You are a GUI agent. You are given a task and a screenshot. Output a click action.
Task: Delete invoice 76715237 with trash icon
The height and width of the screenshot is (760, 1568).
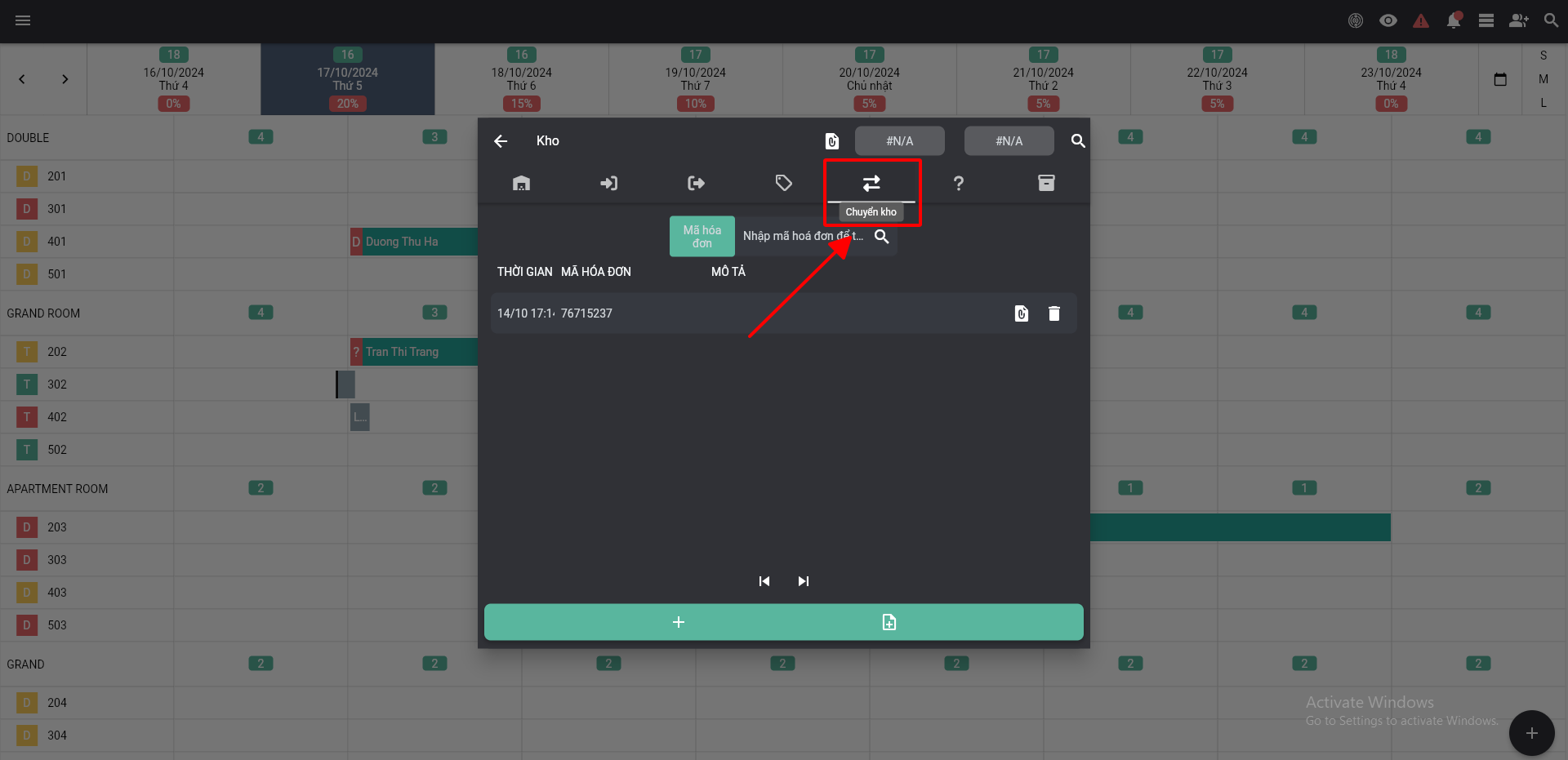pos(1054,313)
